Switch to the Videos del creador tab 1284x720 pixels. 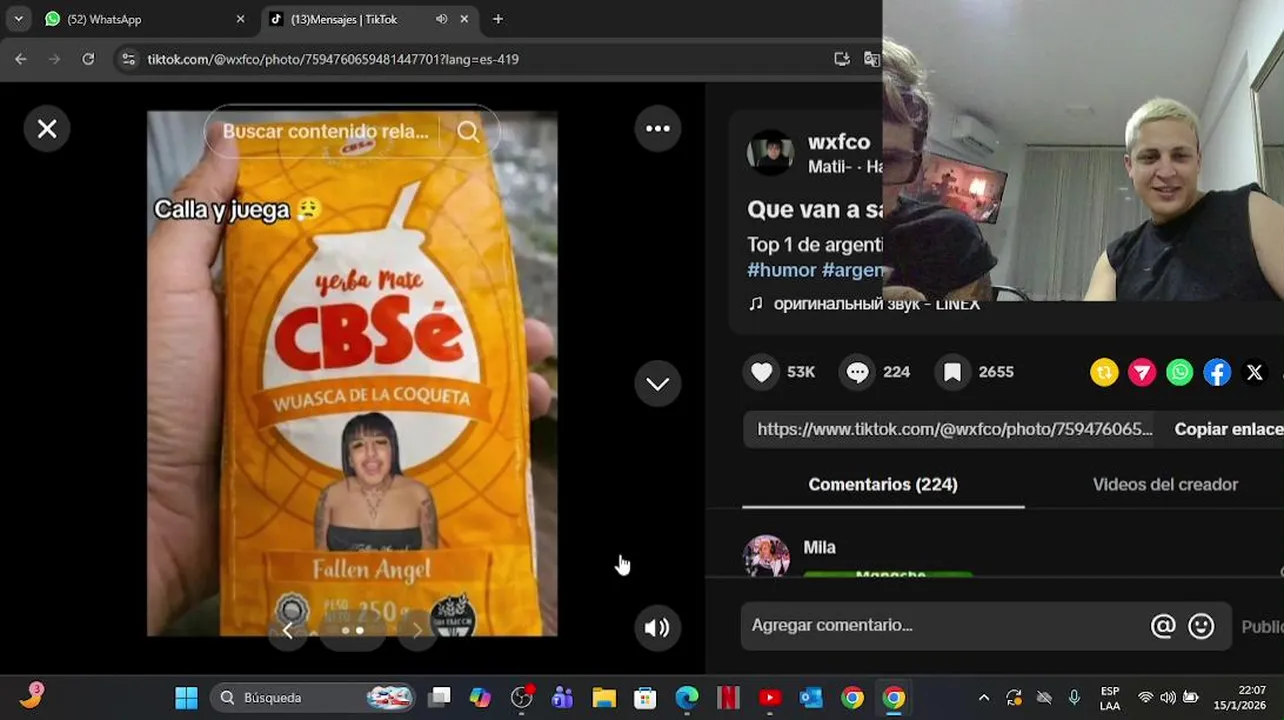point(1165,484)
